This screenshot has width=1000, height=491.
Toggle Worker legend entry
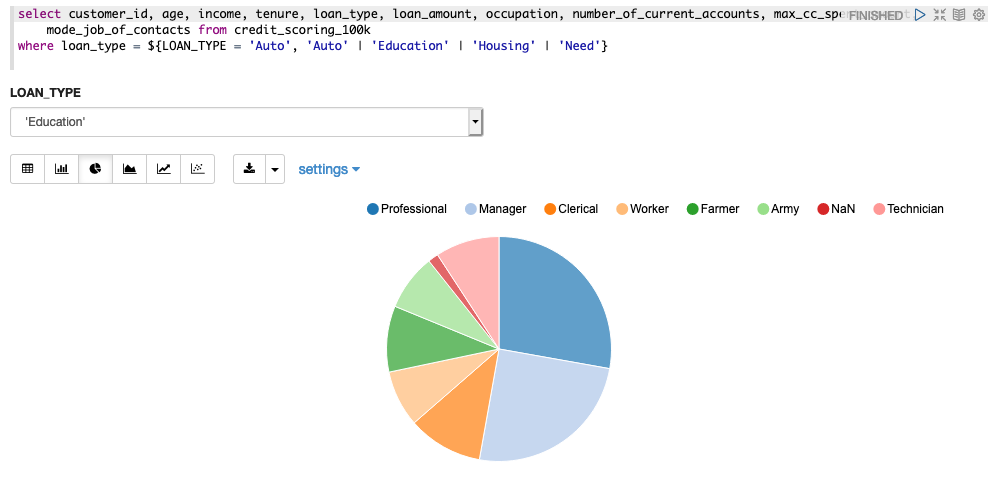click(x=643, y=209)
